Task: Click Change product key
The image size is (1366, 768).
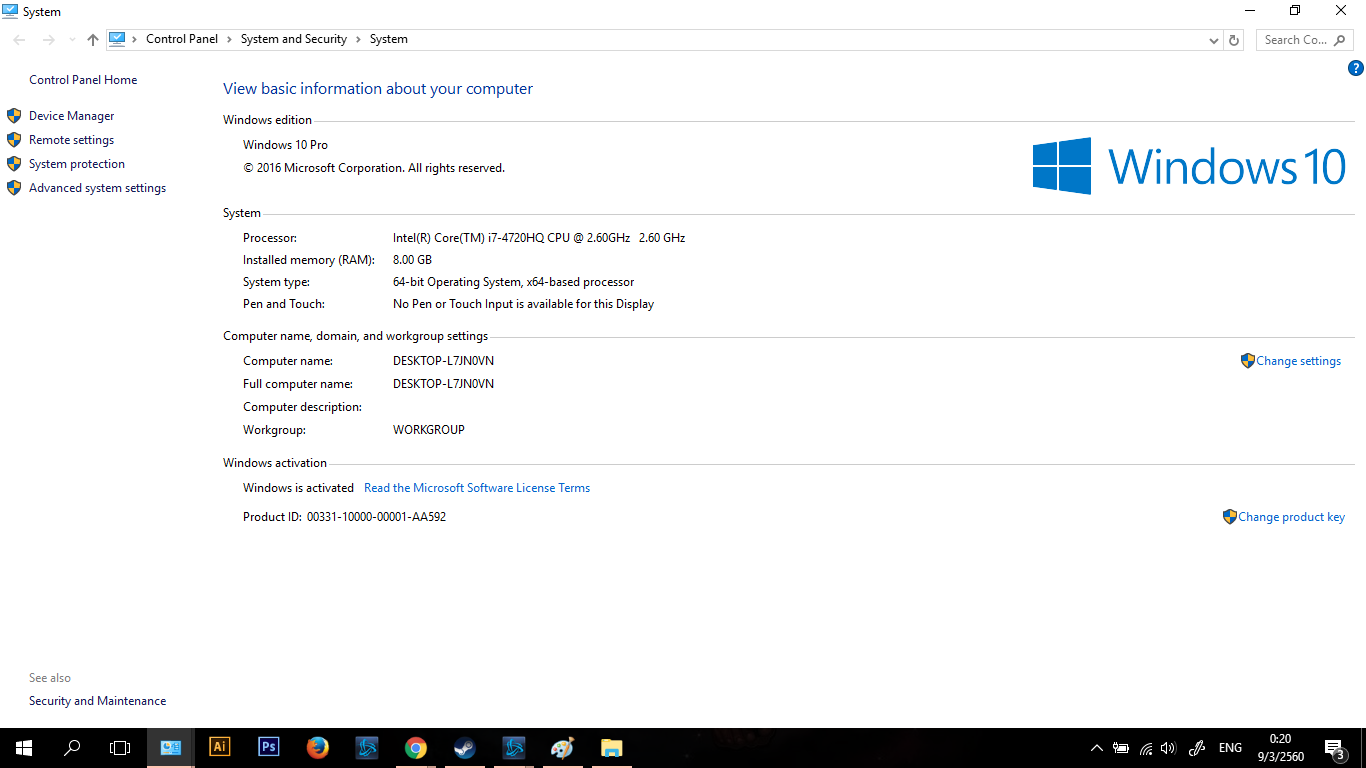Action: (1291, 517)
